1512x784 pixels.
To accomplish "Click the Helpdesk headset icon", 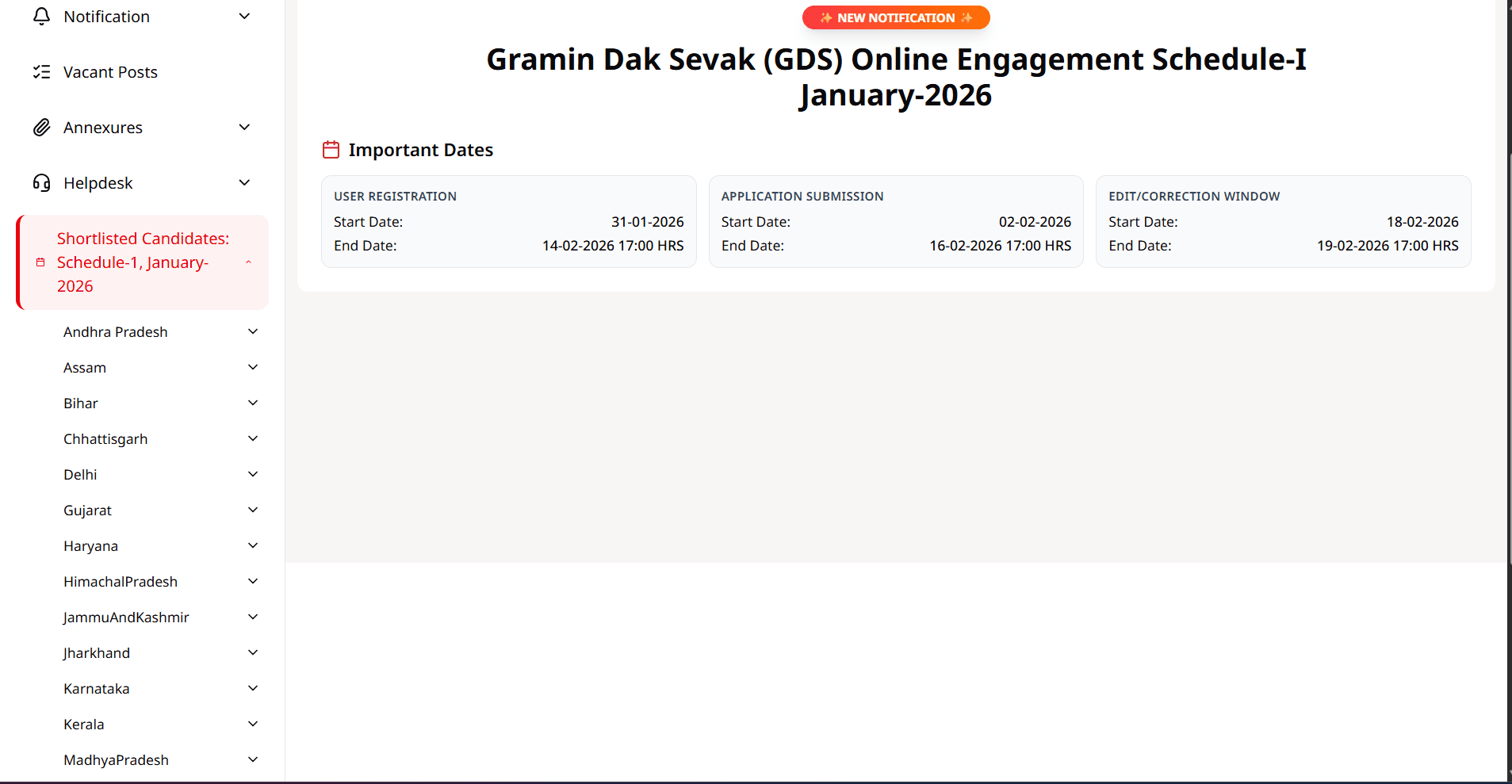I will 41,183.
